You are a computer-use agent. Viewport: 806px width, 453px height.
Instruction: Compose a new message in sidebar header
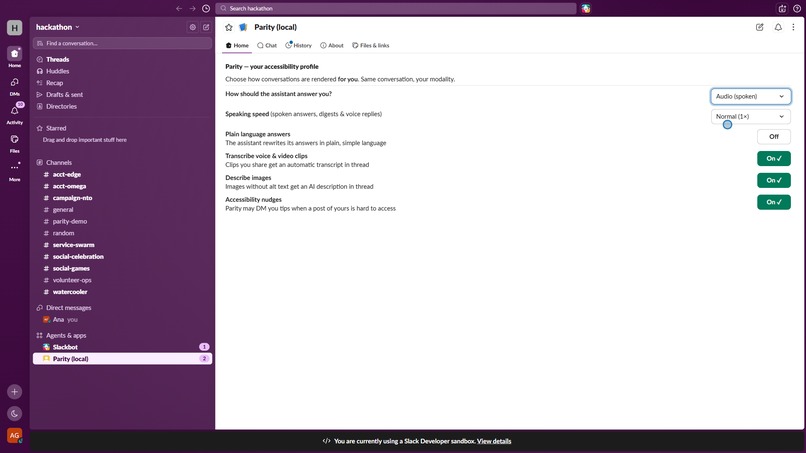click(206, 27)
